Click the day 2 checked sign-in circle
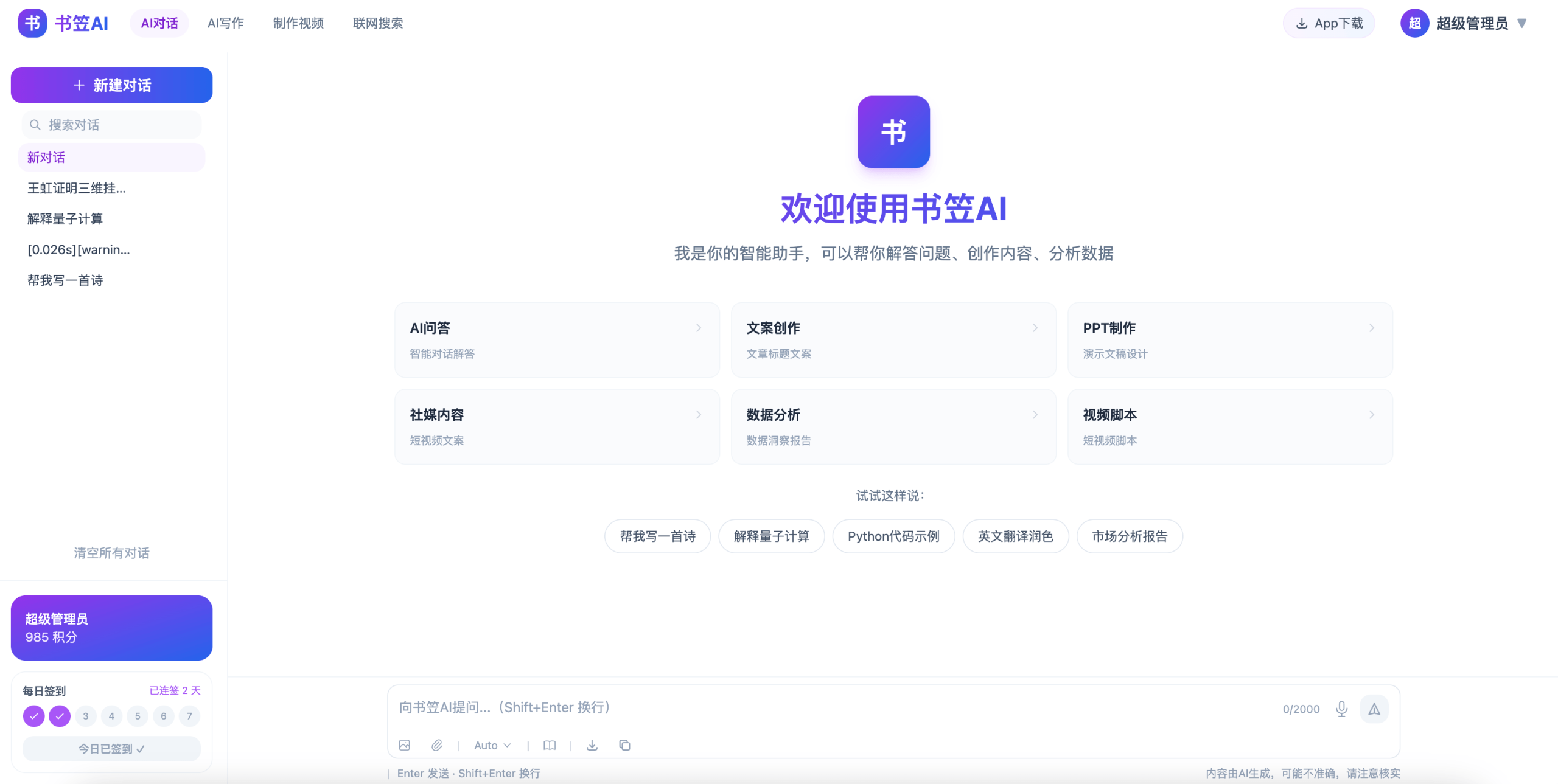The height and width of the screenshot is (784, 1558). tap(60, 716)
